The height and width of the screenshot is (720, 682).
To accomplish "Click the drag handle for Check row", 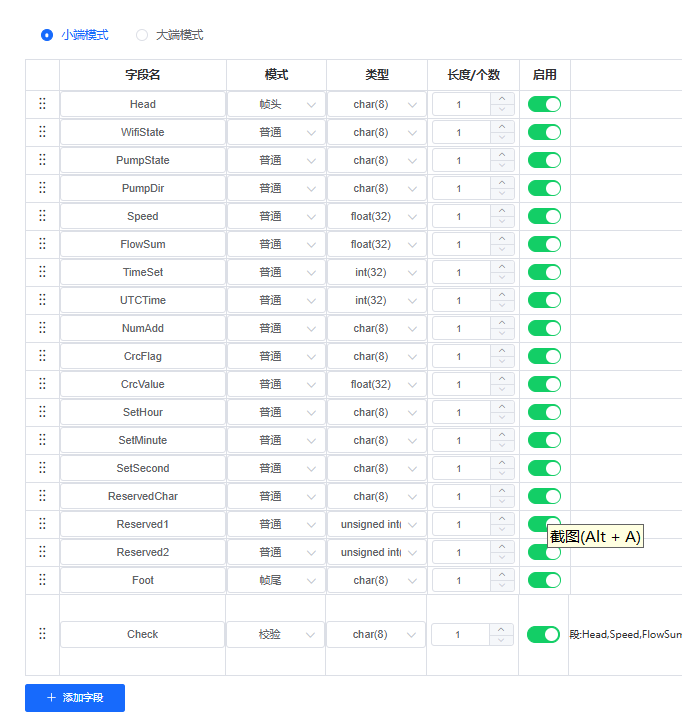I will click(x=42, y=634).
